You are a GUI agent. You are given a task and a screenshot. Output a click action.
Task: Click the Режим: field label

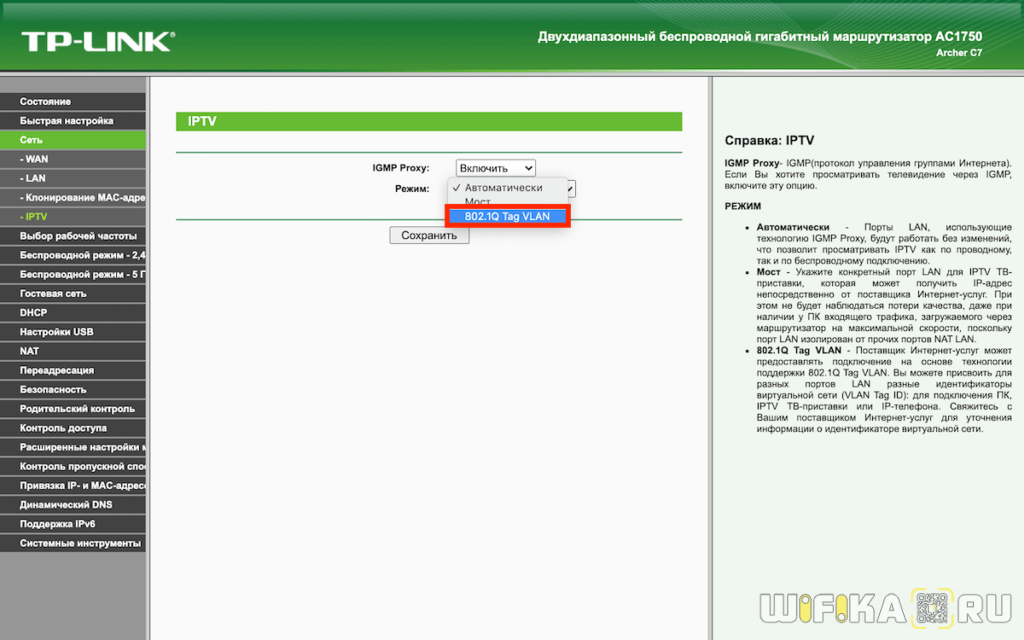pyautogui.click(x=412, y=189)
